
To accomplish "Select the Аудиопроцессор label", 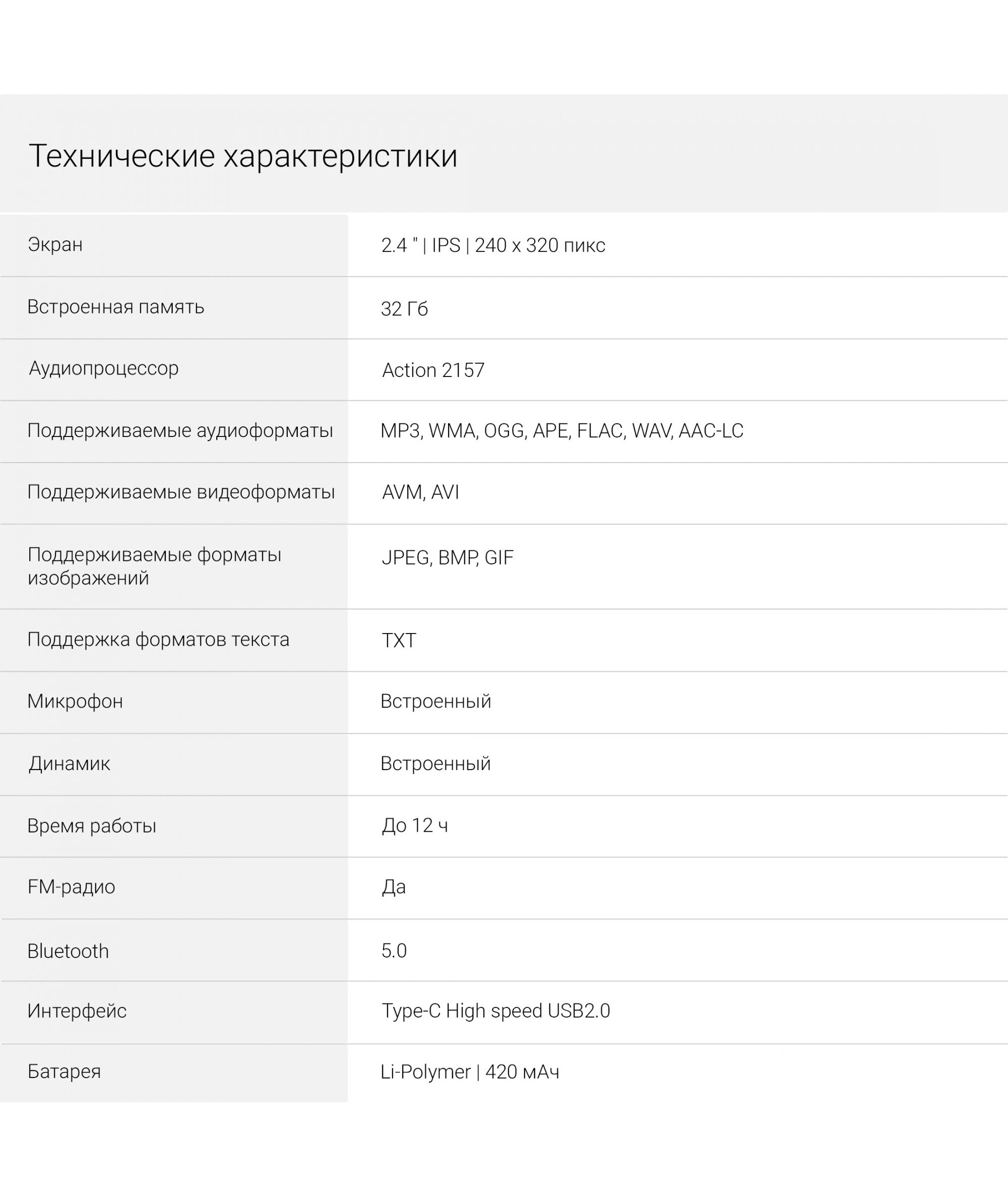I will [103, 368].
